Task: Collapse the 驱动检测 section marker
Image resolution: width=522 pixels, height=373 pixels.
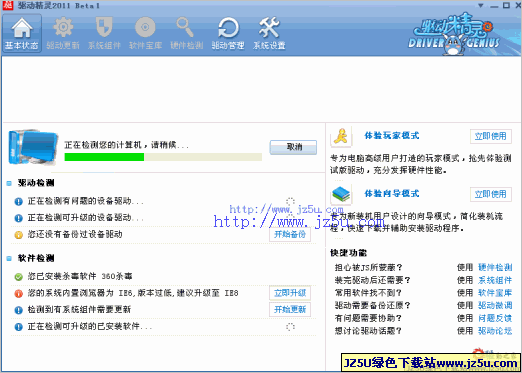Action: tap(9, 183)
